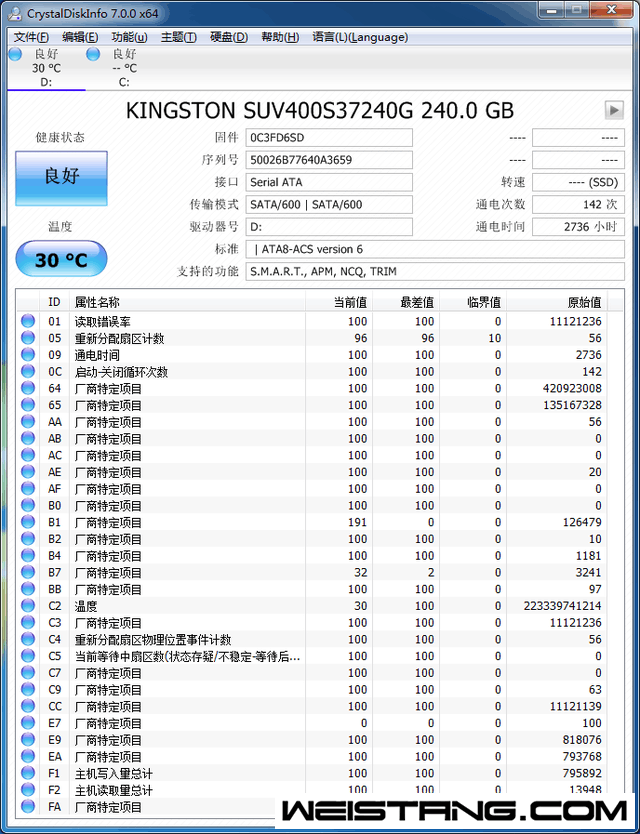
Task: Click raw value 126479 in row B1
Action: tap(582, 522)
